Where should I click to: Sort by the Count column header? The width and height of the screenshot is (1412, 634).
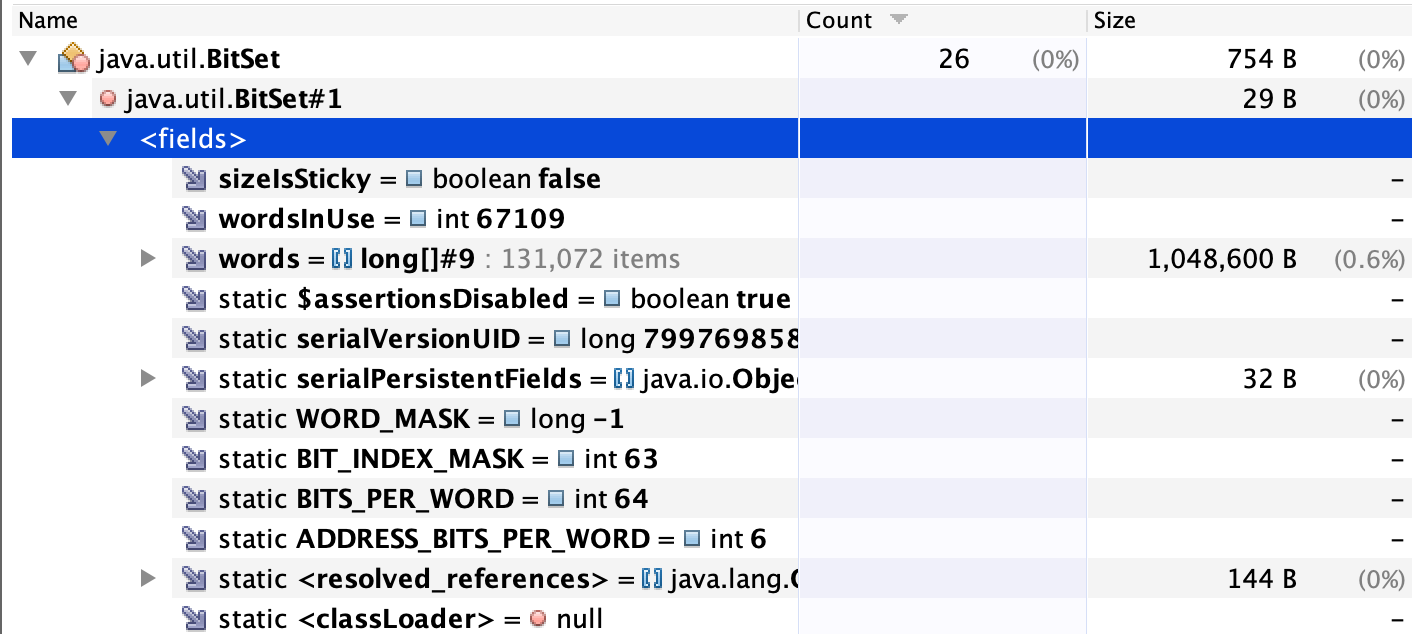click(840, 20)
